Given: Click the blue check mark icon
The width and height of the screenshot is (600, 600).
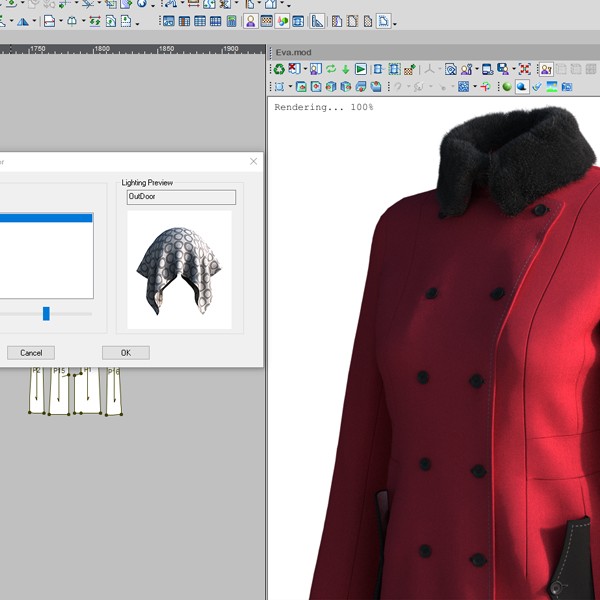Looking at the screenshot, I should (x=537, y=87).
